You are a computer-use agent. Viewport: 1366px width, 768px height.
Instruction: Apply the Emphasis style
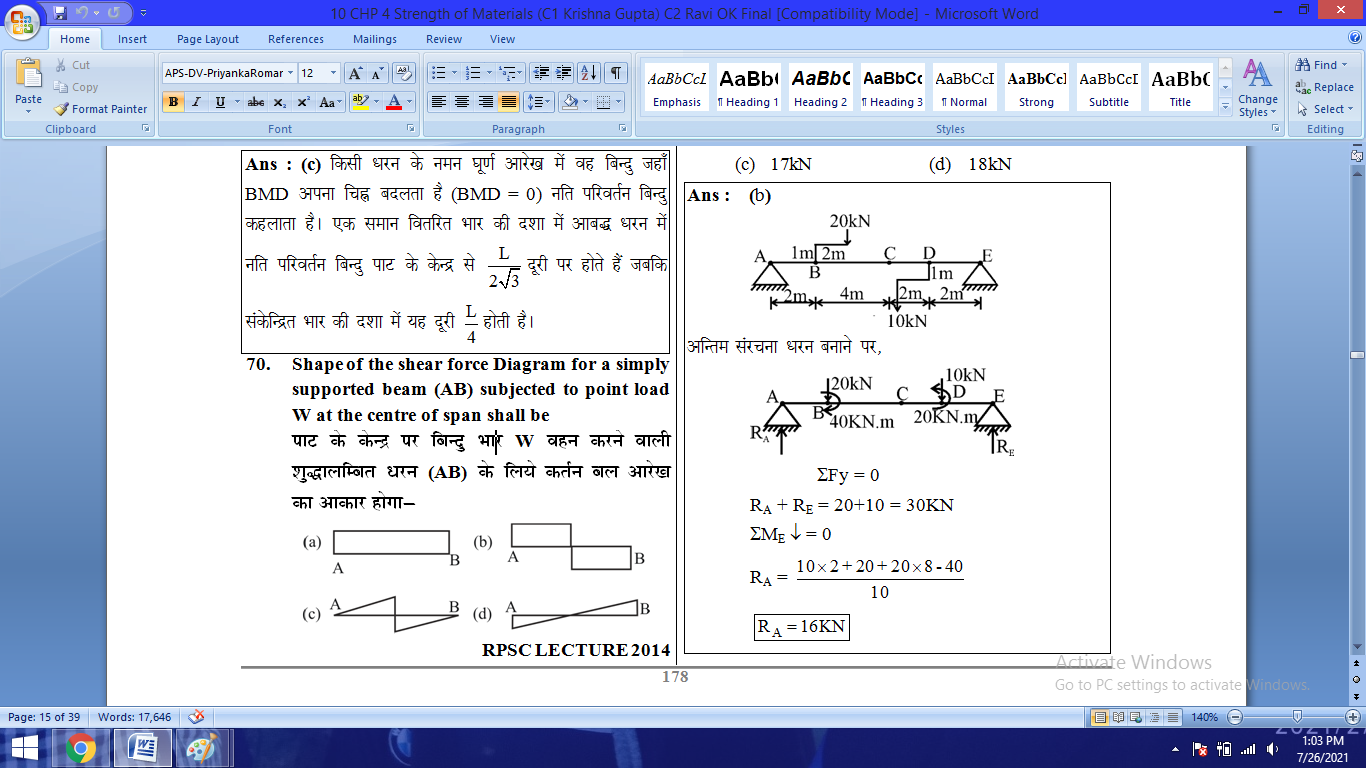point(677,87)
